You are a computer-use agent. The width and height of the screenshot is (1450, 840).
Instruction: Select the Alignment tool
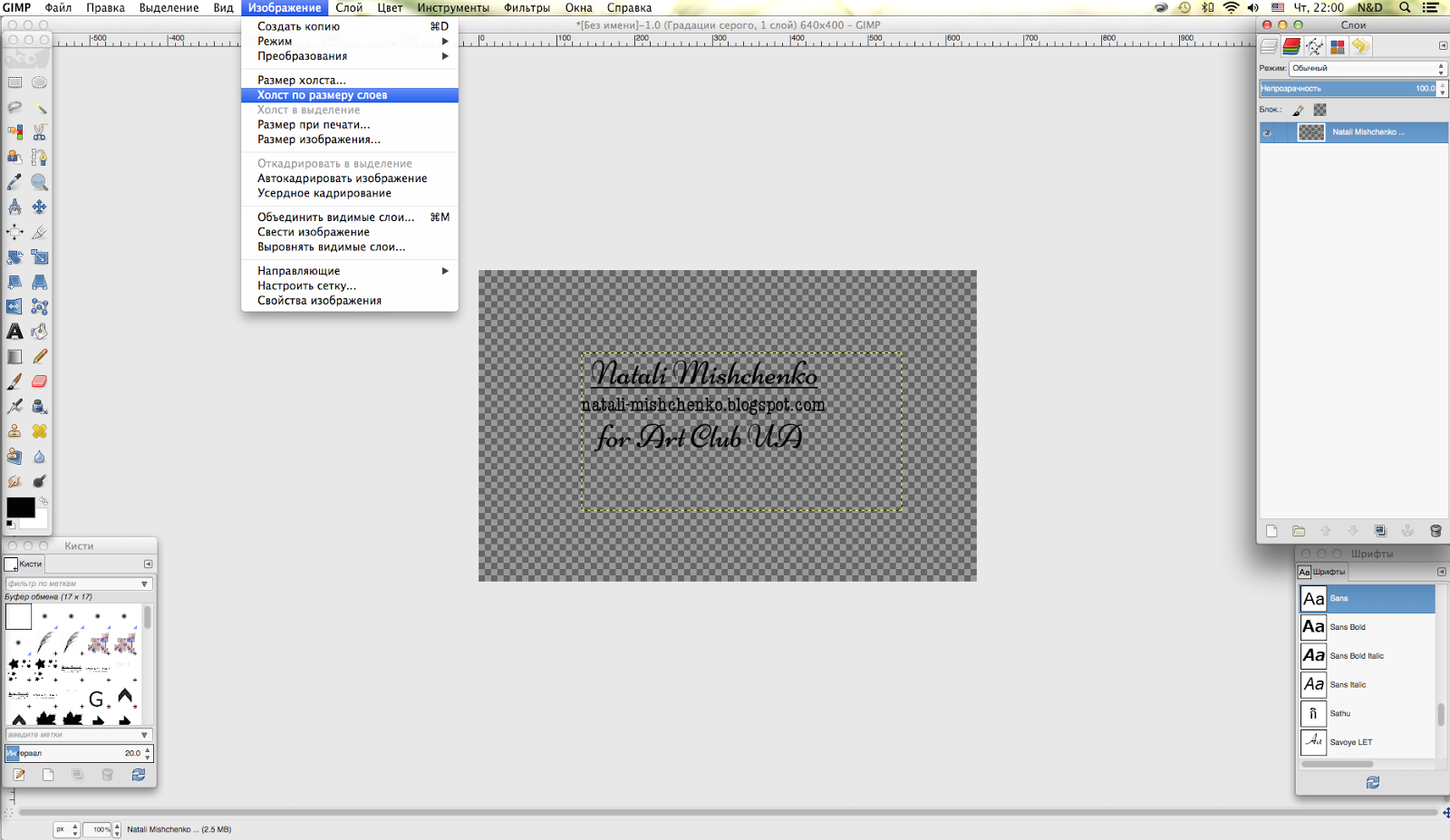click(x=15, y=232)
